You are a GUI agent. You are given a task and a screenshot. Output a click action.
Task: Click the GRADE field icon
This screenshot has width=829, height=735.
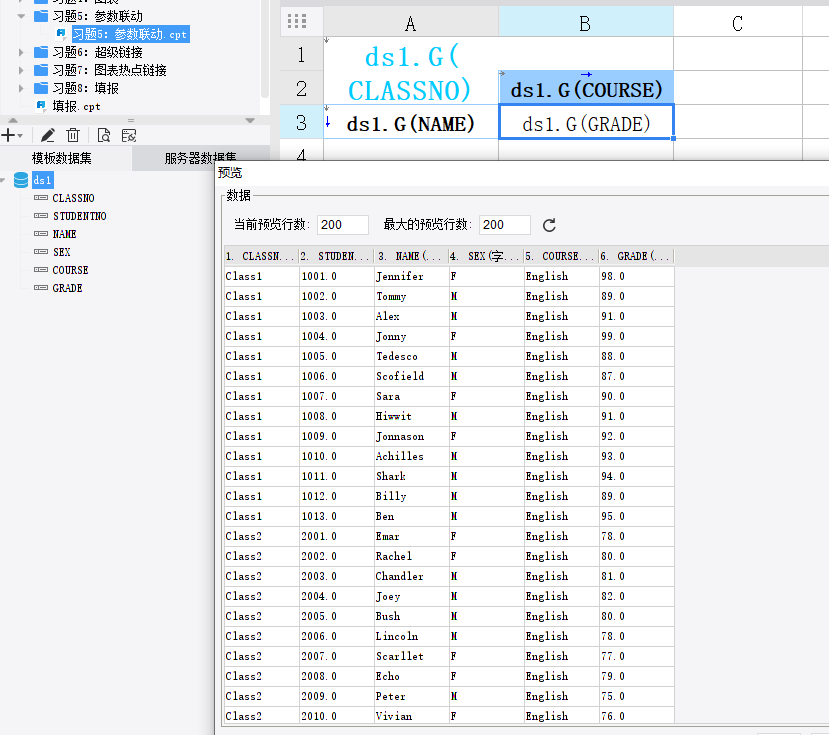41,288
